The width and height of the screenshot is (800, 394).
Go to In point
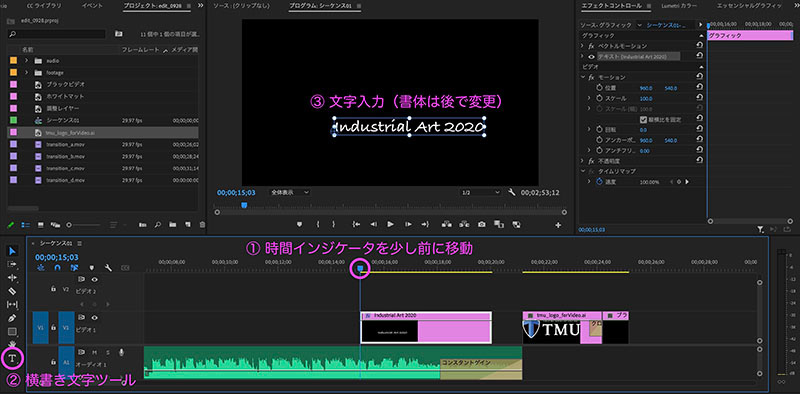tap(356, 224)
